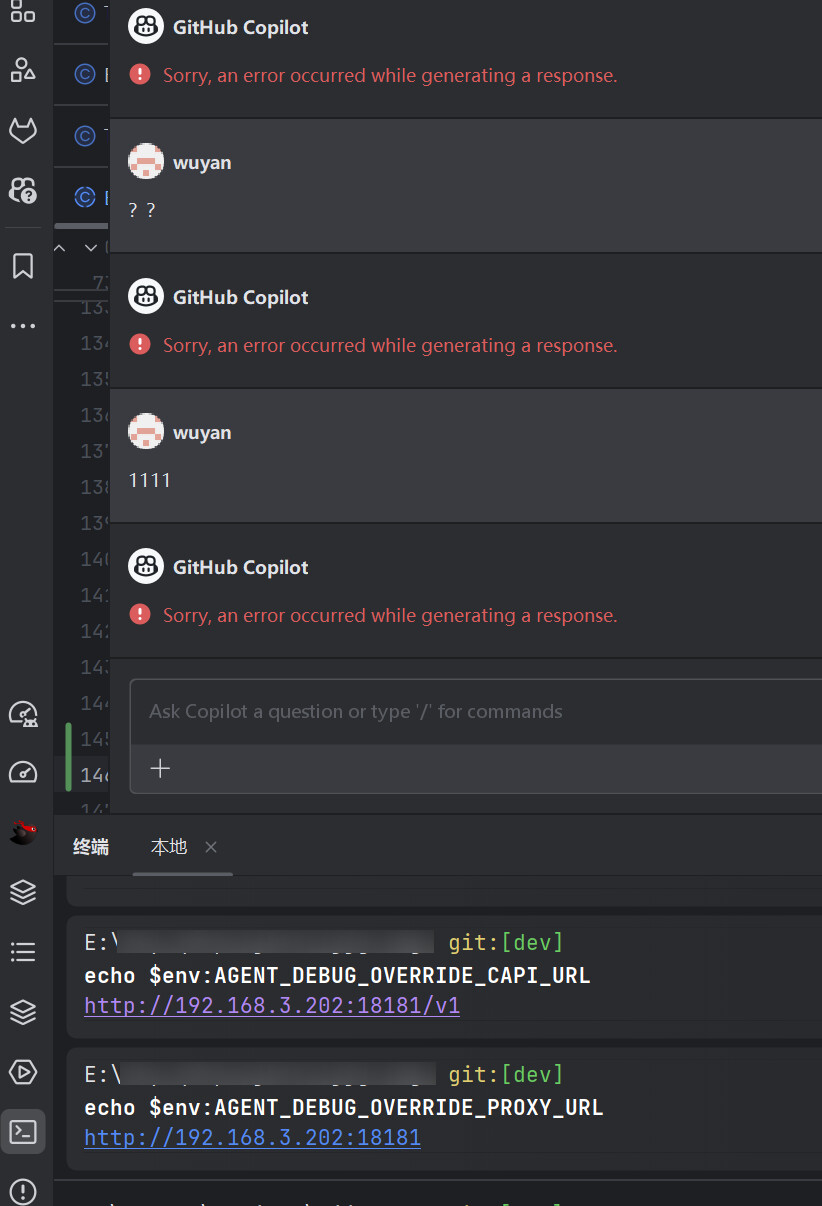Show more tool windows via three dots
Viewport: 822px width, 1206px height.
[x=22, y=326]
